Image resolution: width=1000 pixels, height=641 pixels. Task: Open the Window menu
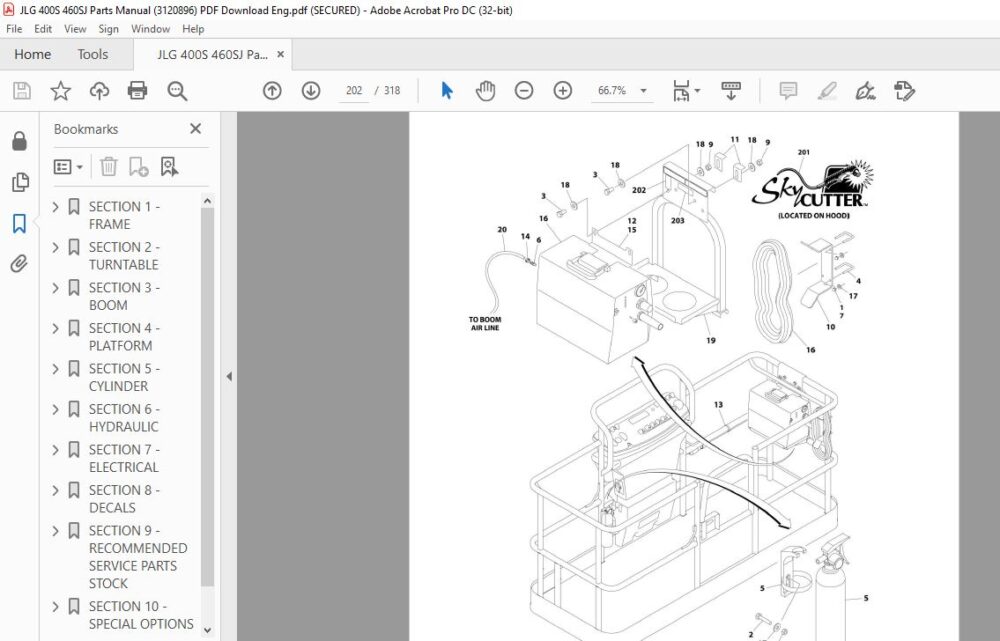pyautogui.click(x=151, y=29)
